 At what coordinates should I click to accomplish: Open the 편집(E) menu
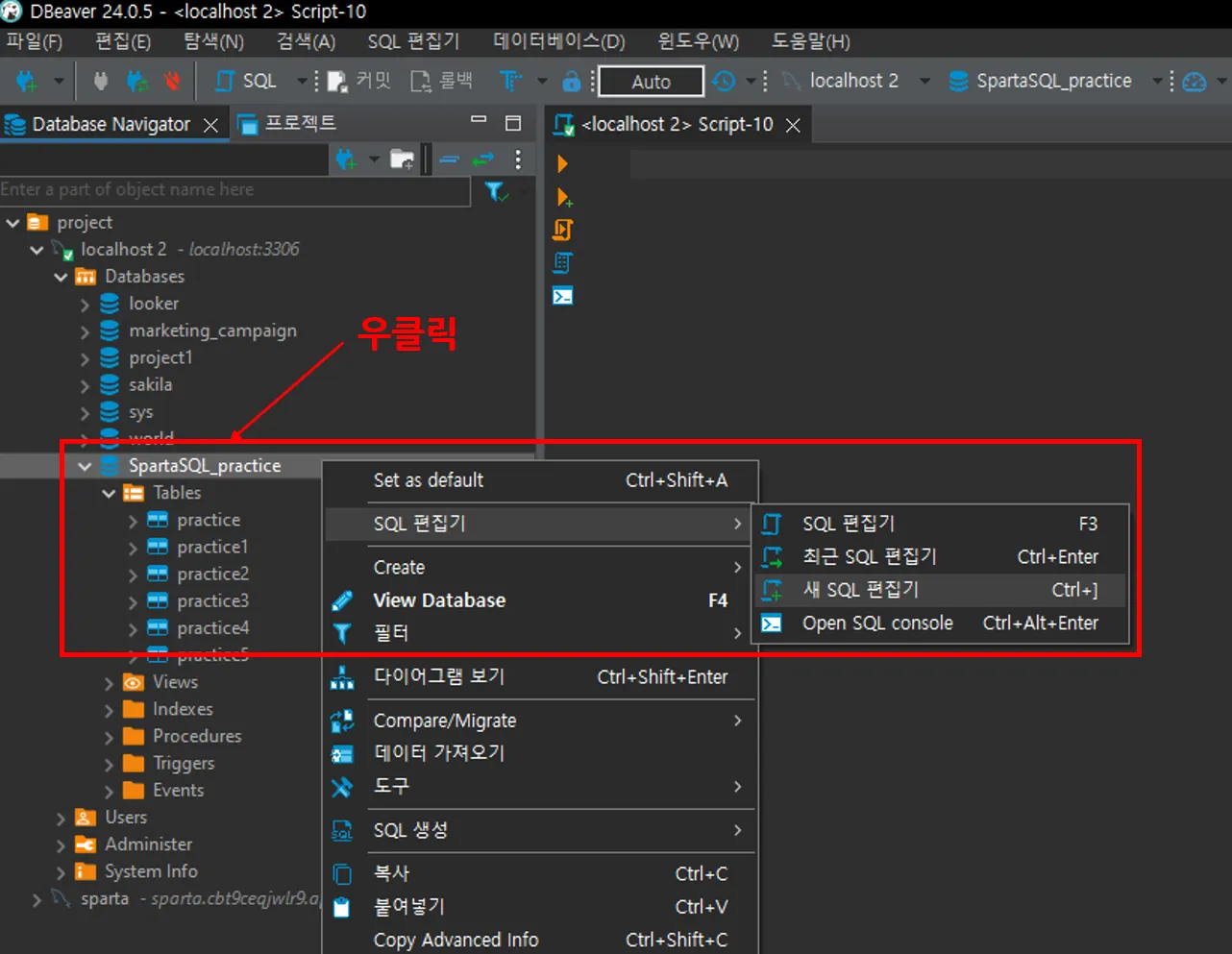pos(123,42)
